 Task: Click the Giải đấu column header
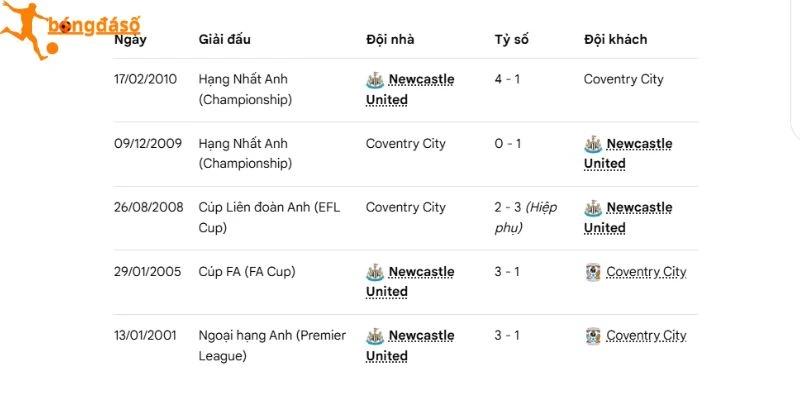click(x=224, y=39)
